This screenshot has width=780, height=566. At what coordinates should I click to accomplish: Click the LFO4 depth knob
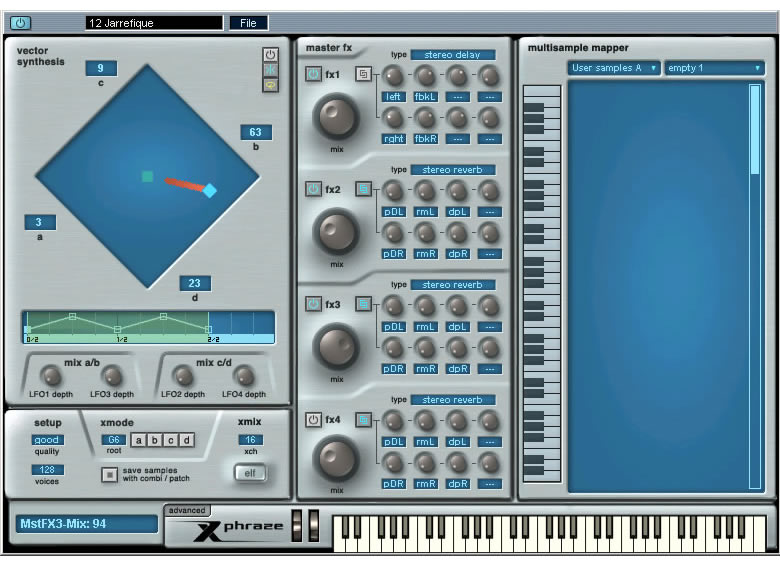click(244, 376)
